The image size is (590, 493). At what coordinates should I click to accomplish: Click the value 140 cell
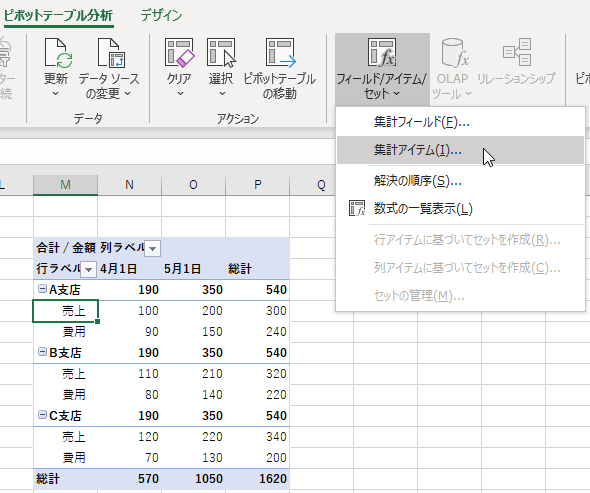pyautogui.click(x=193, y=395)
